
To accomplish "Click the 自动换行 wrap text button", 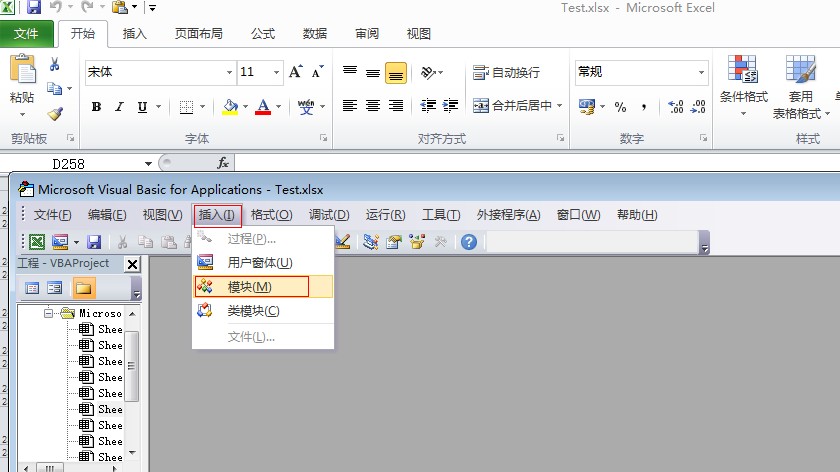I will click(506, 72).
